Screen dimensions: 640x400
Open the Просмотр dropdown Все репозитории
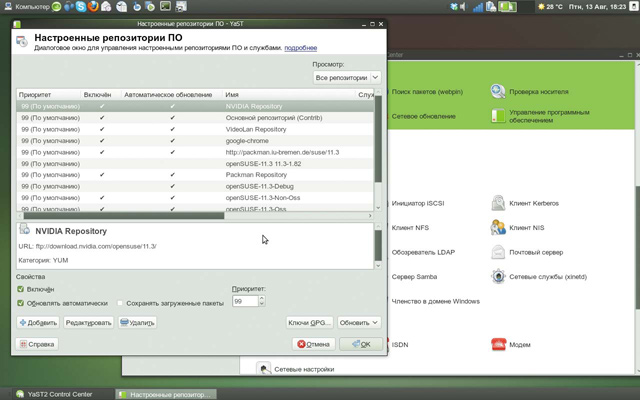coord(347,78)
